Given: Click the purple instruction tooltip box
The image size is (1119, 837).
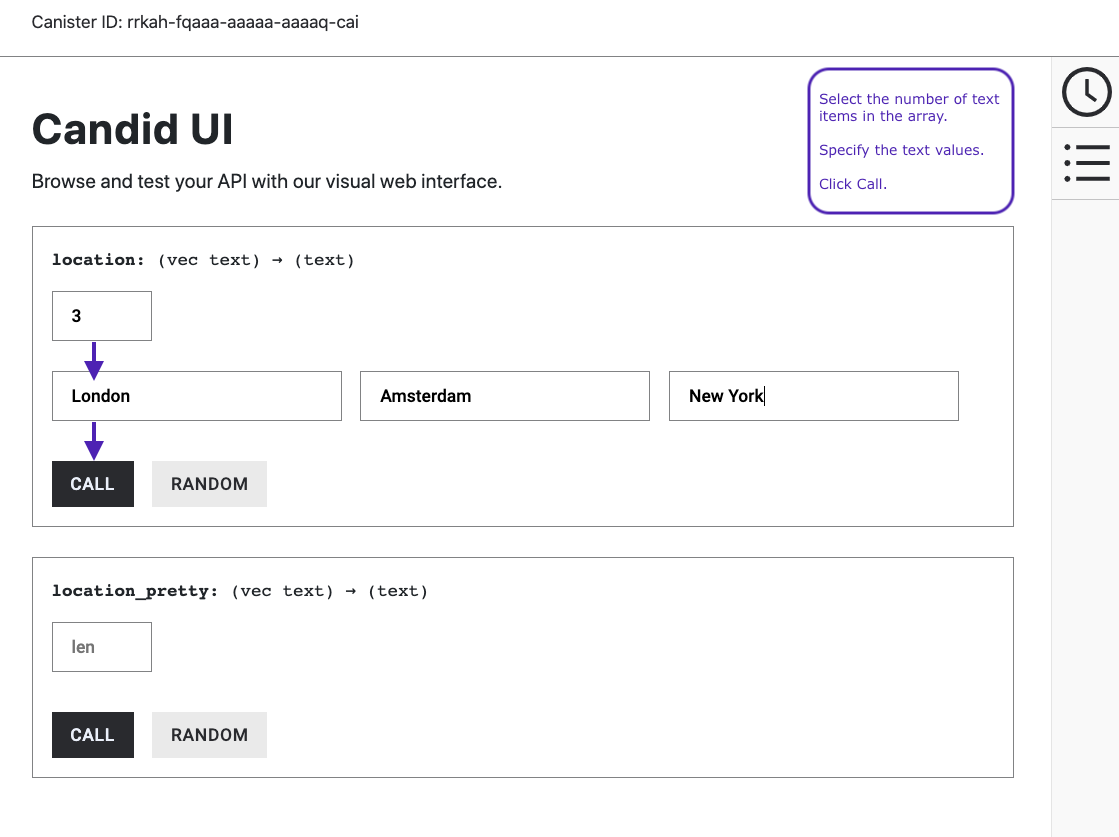Looking at the screenshot, I should (x=910, y=140).
